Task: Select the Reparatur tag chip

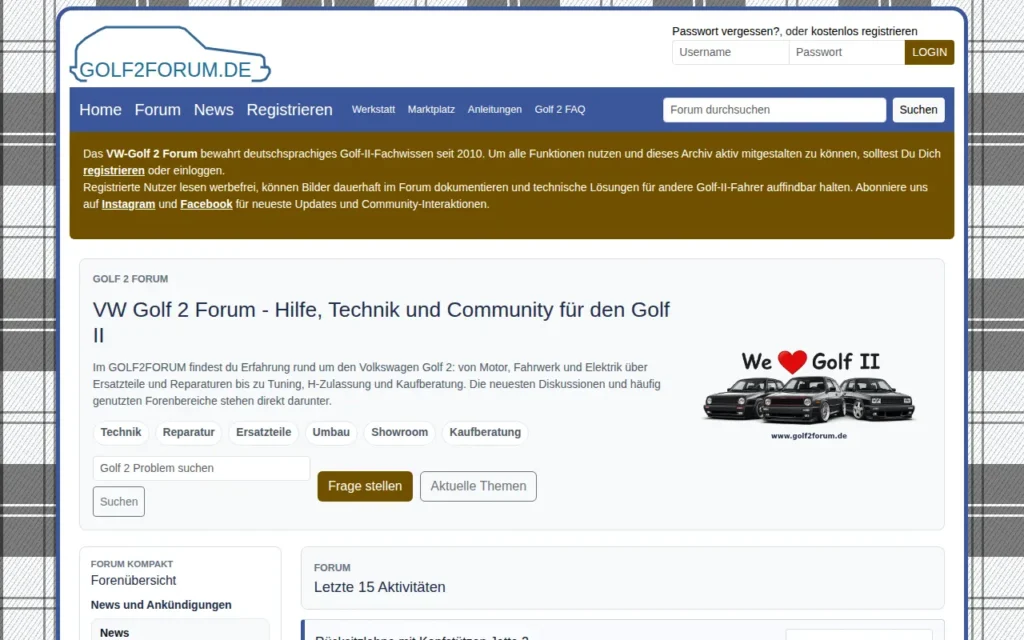Action: (189, 432)
